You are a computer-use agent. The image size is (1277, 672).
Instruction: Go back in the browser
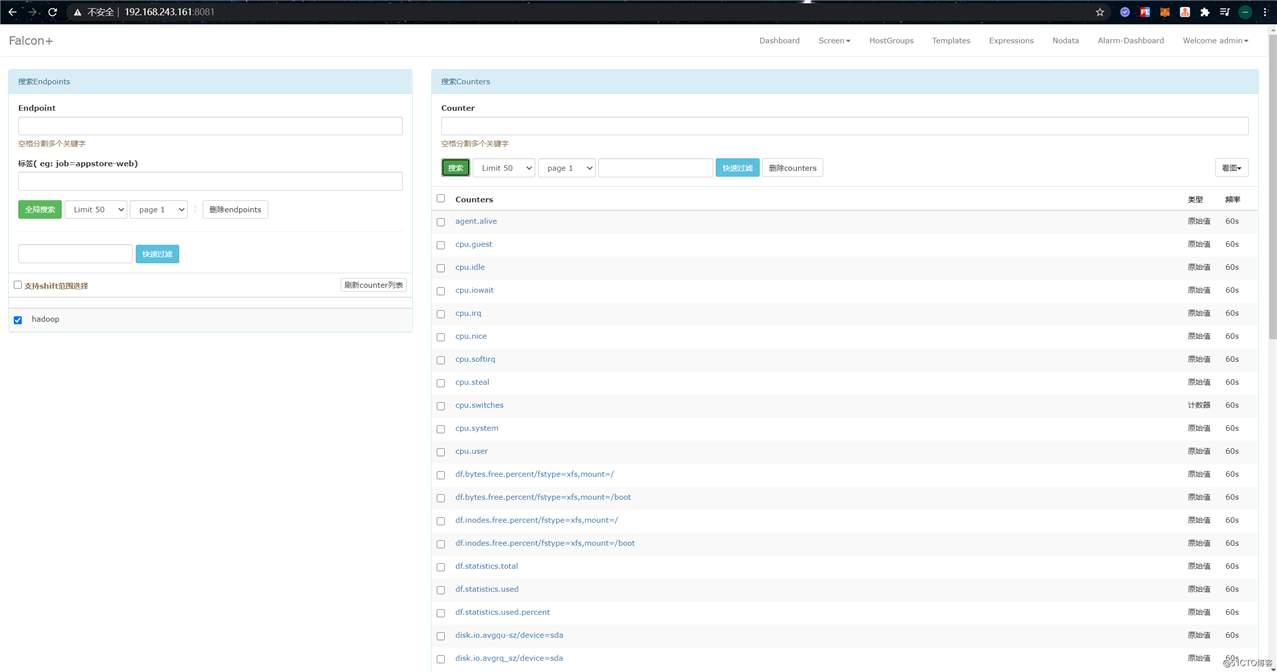(12, 12)
